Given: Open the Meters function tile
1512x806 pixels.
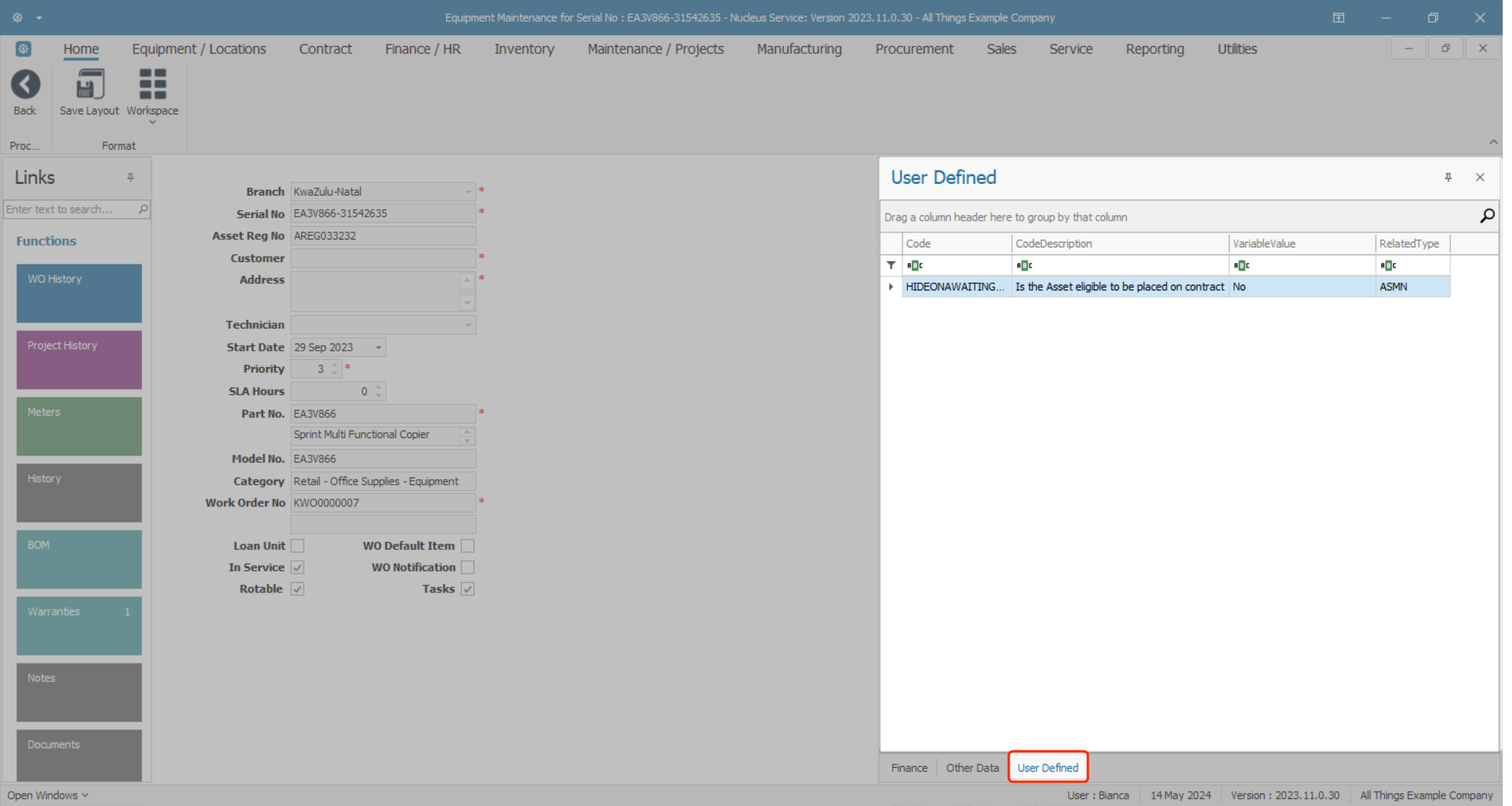Looking at the screenshot, I should pyautogui.click(x=79, y=427).
